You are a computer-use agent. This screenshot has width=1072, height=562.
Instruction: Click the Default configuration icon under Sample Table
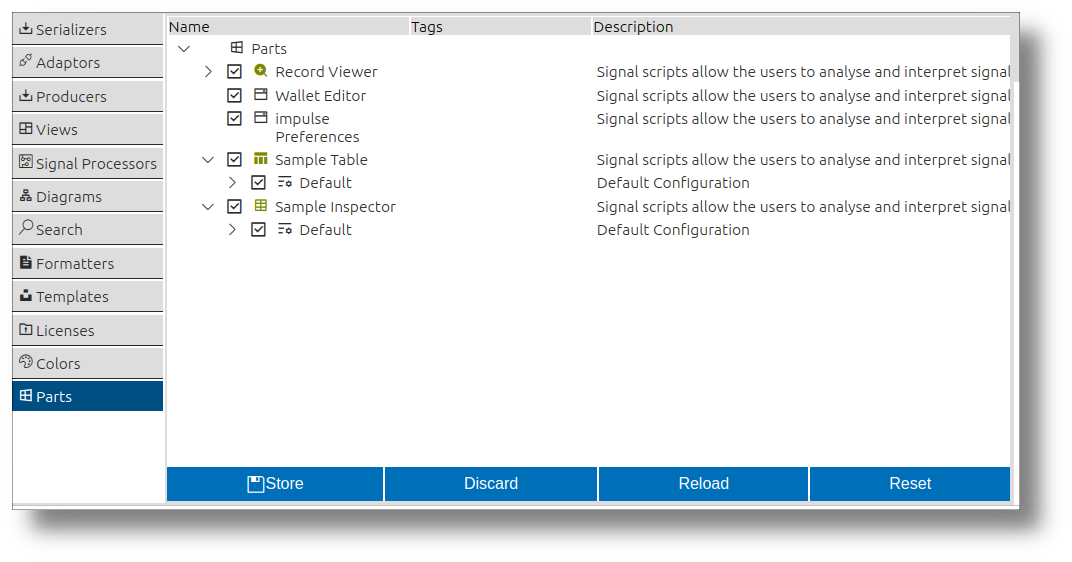coord(284,182)
